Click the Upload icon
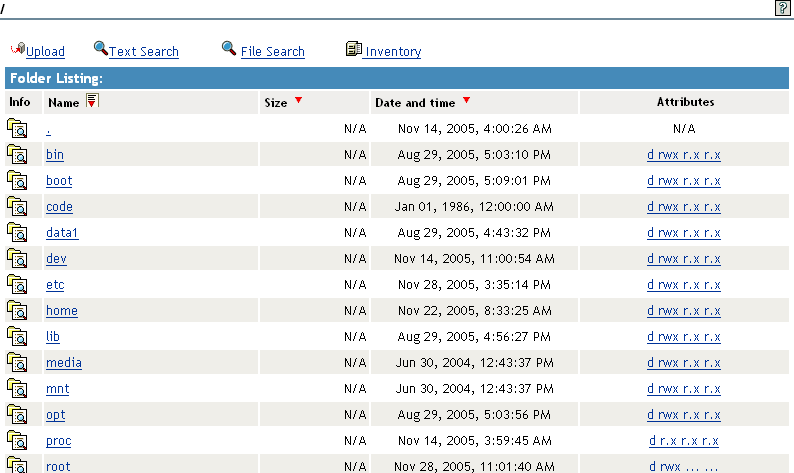 pyautogui.click(x=17, y=49)
